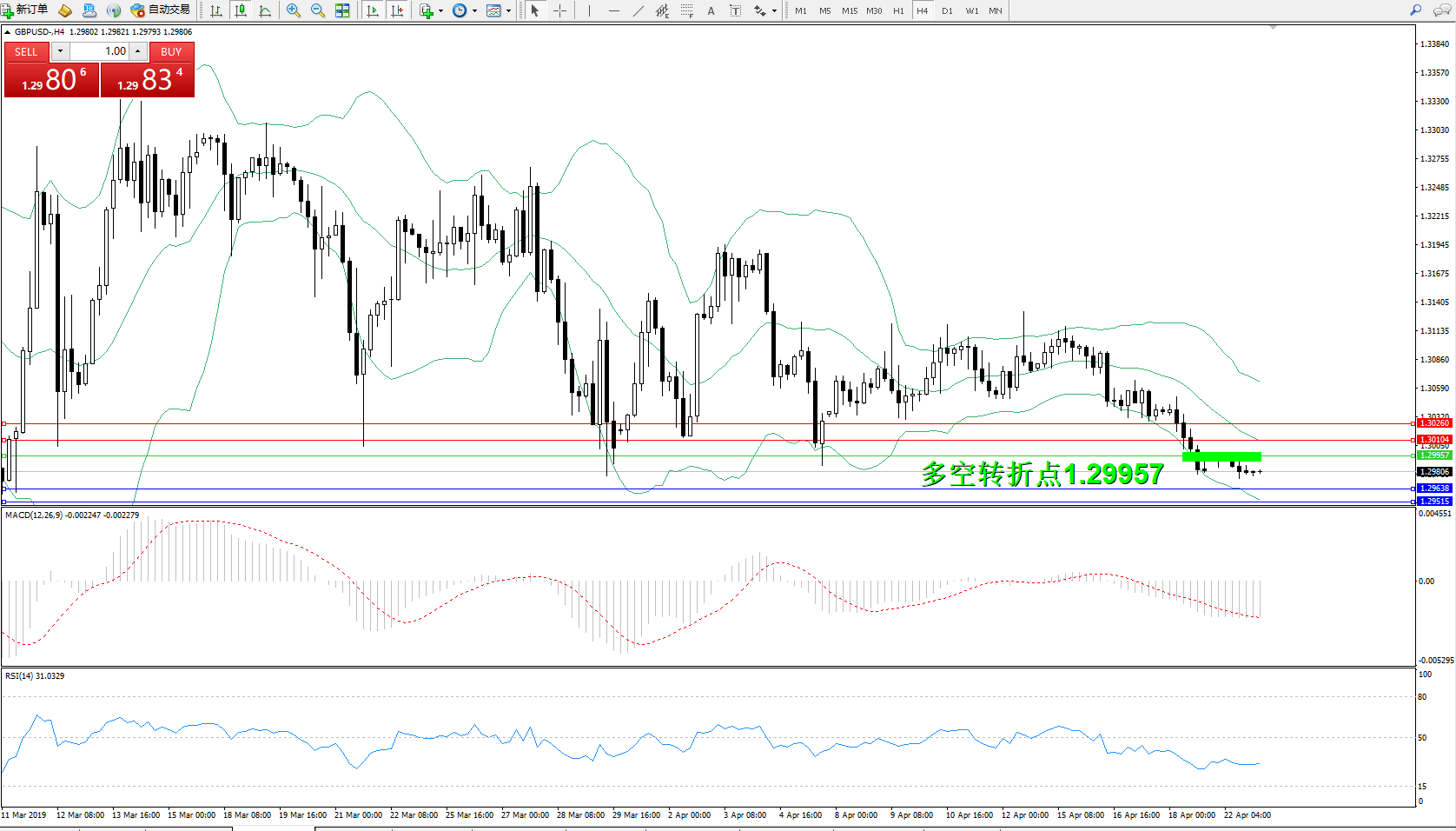Toggle AutoTrading (自动交易) on the toolbar
The width and height of the screenshot is (1456, 831).
[161, 10]
